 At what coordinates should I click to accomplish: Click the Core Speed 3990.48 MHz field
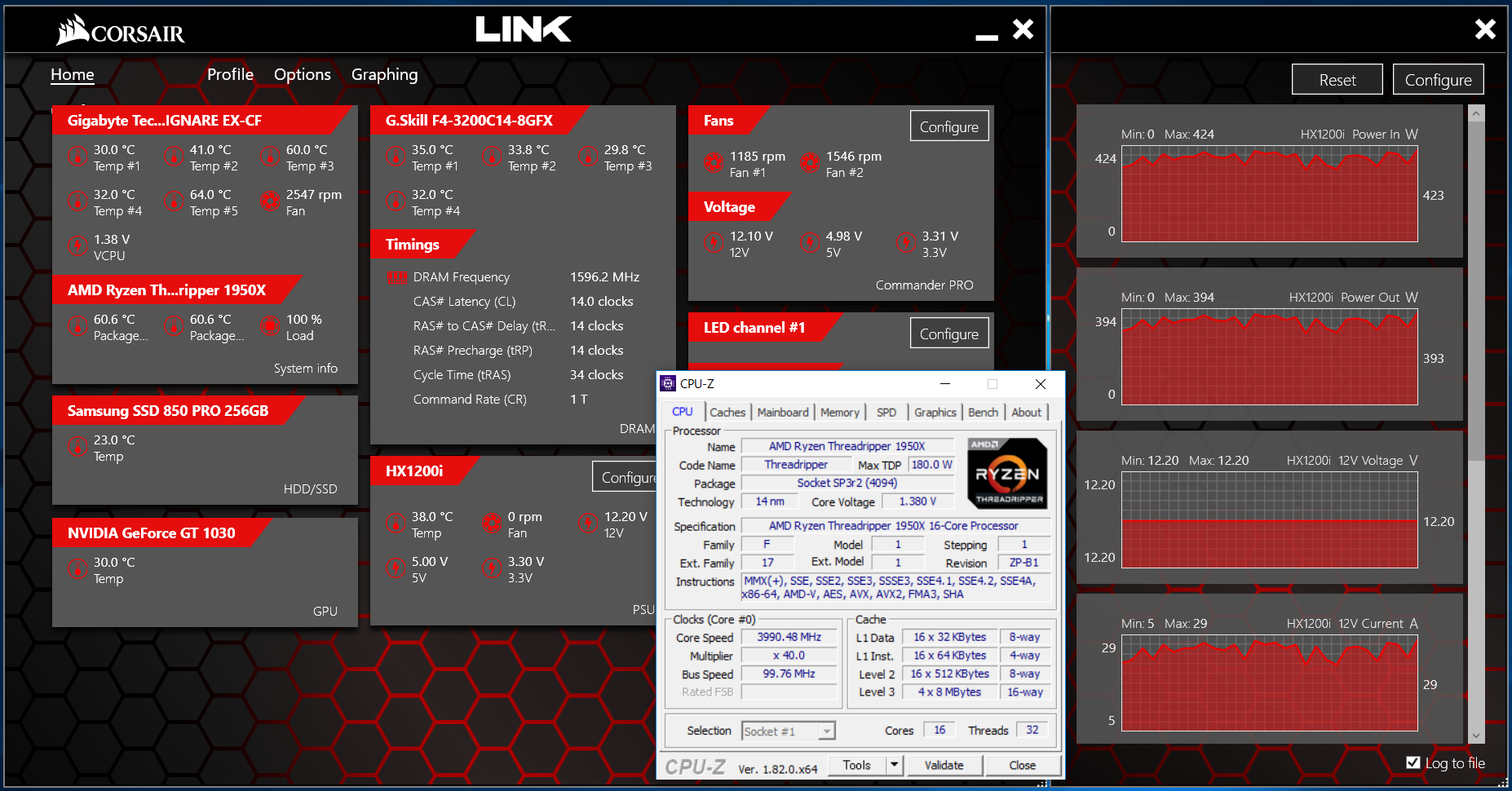[789, 637]
